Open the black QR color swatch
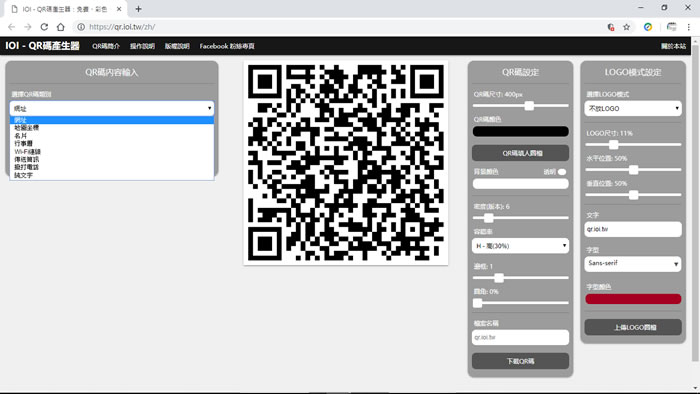Screen dimensions: 700x394 (520, 131)
